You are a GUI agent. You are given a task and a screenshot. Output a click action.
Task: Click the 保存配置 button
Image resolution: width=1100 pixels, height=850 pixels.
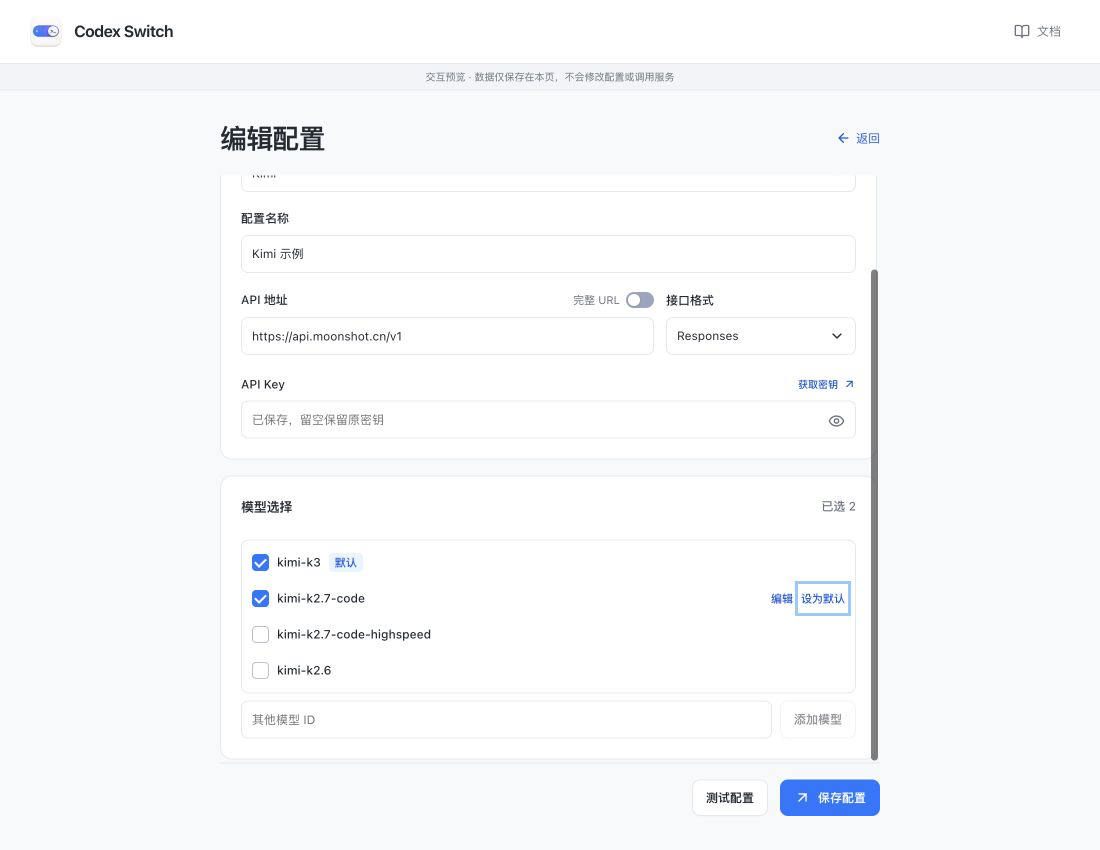point(830,798)
